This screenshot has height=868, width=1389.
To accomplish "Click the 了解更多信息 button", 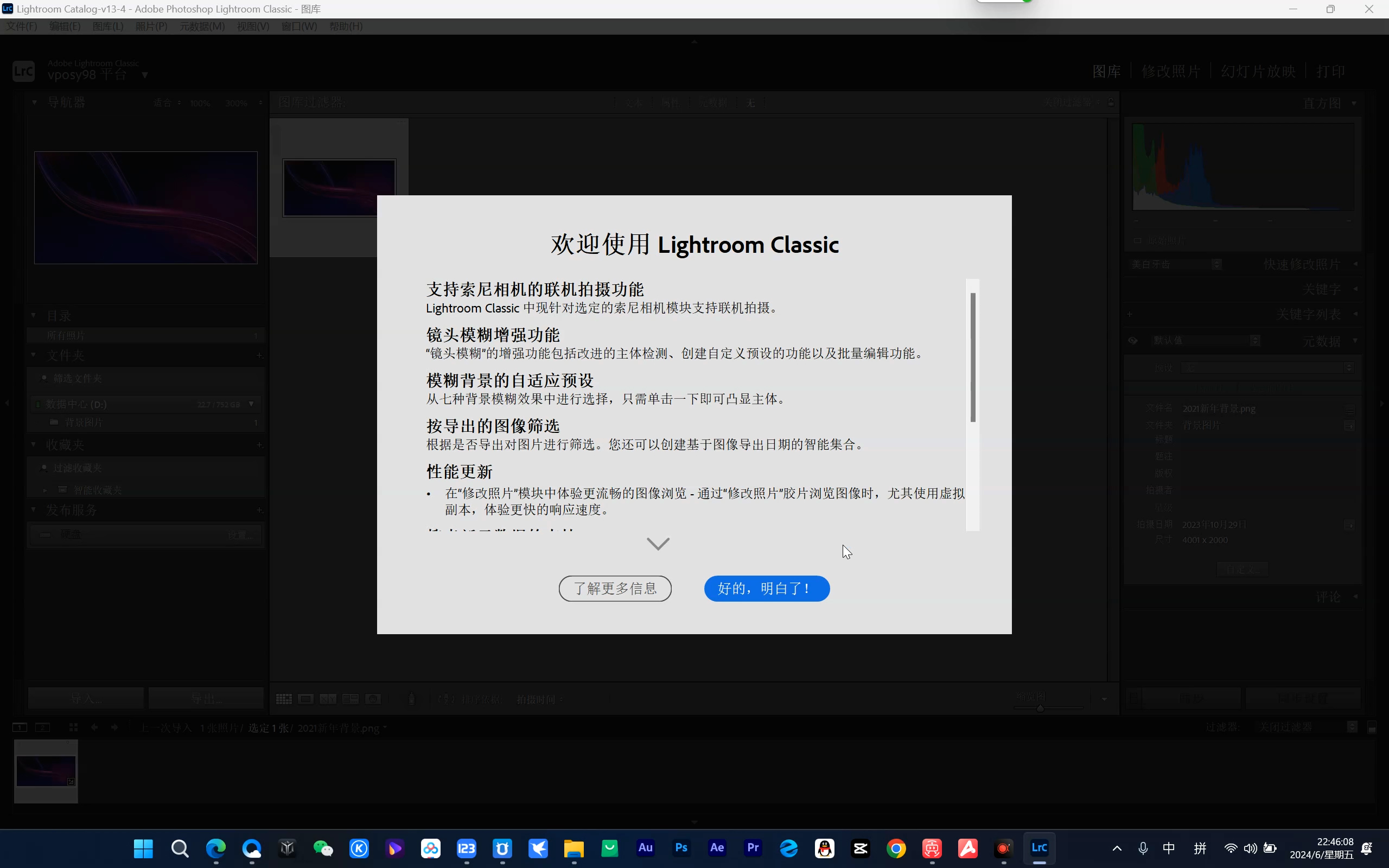I will pyautogui.click(x=615, y=589).
